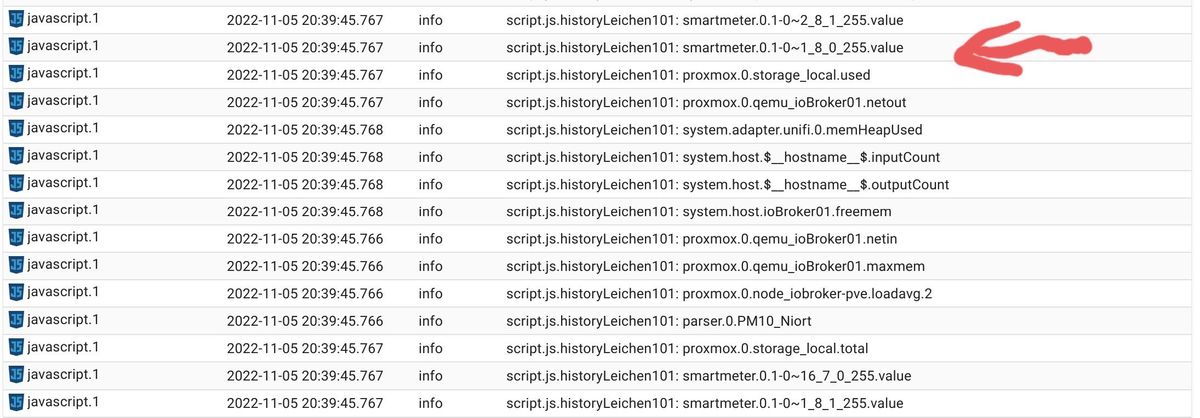
Task: Click the info severity on the memHeapUsed row
Action: point(430,129)
